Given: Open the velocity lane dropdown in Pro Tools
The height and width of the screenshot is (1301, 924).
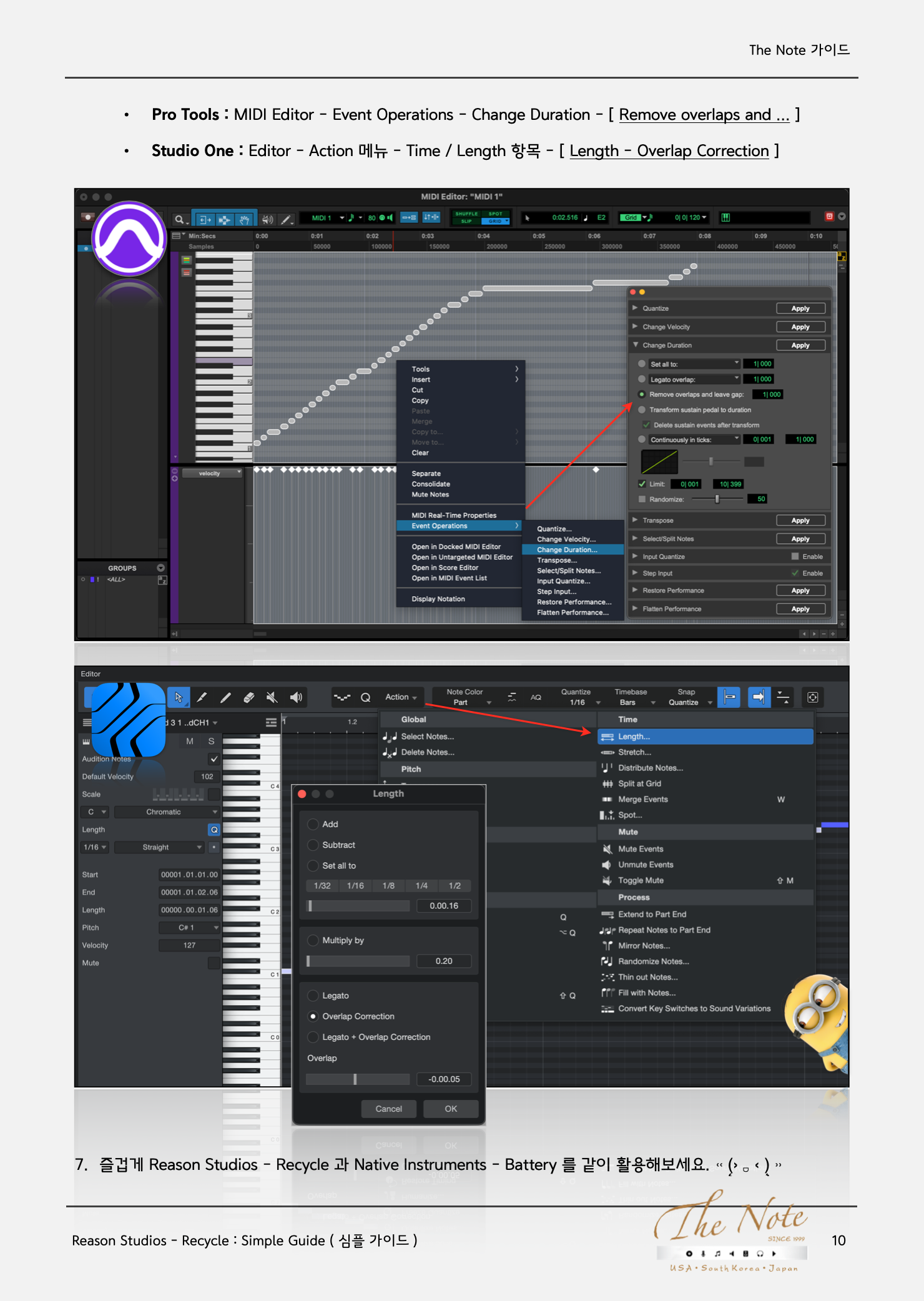Looking at the screenshot, I should [212, 473].
